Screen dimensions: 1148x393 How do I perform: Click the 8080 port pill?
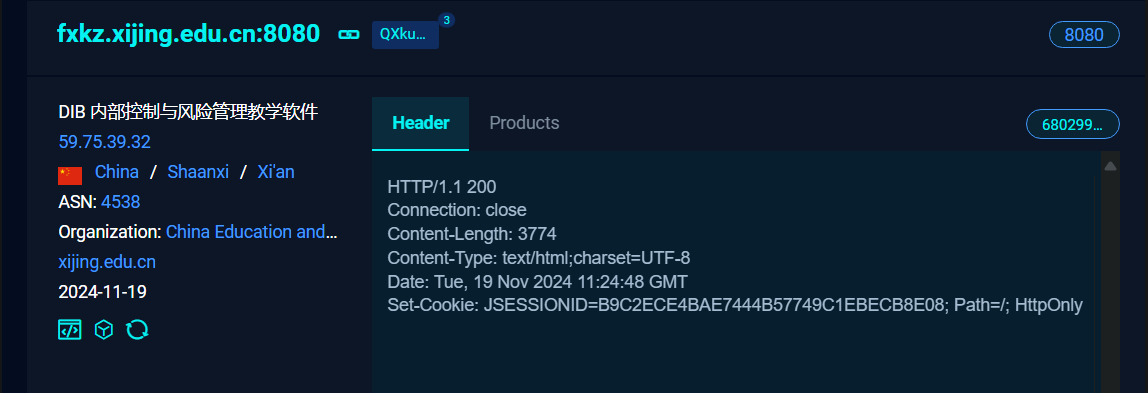click(x=1084, y=35)
